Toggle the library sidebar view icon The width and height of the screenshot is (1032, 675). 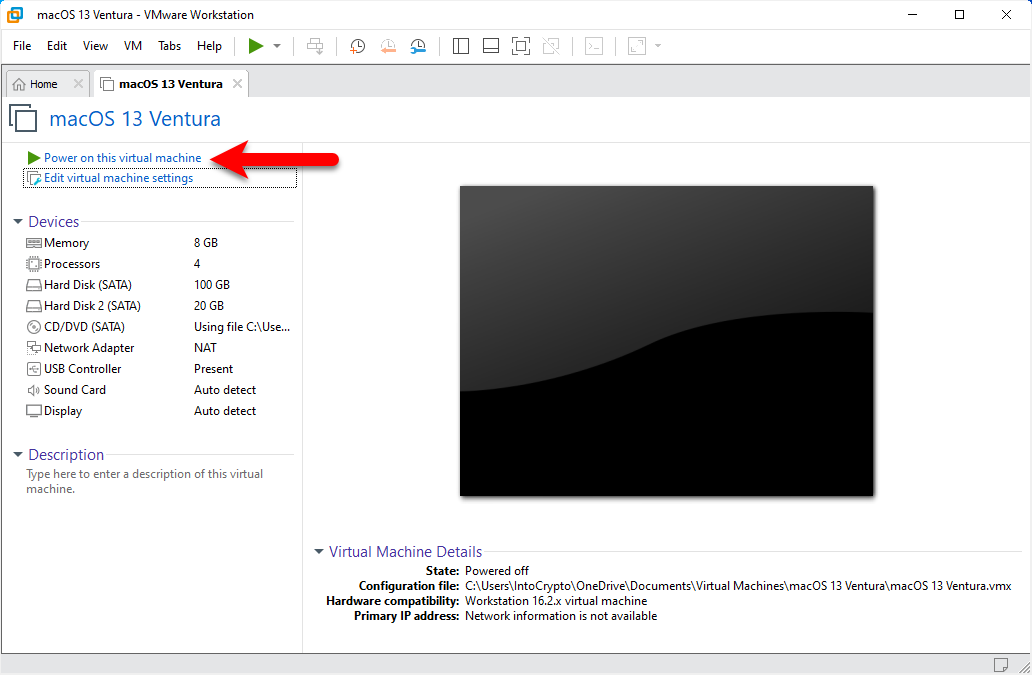[x=461, y=46]
